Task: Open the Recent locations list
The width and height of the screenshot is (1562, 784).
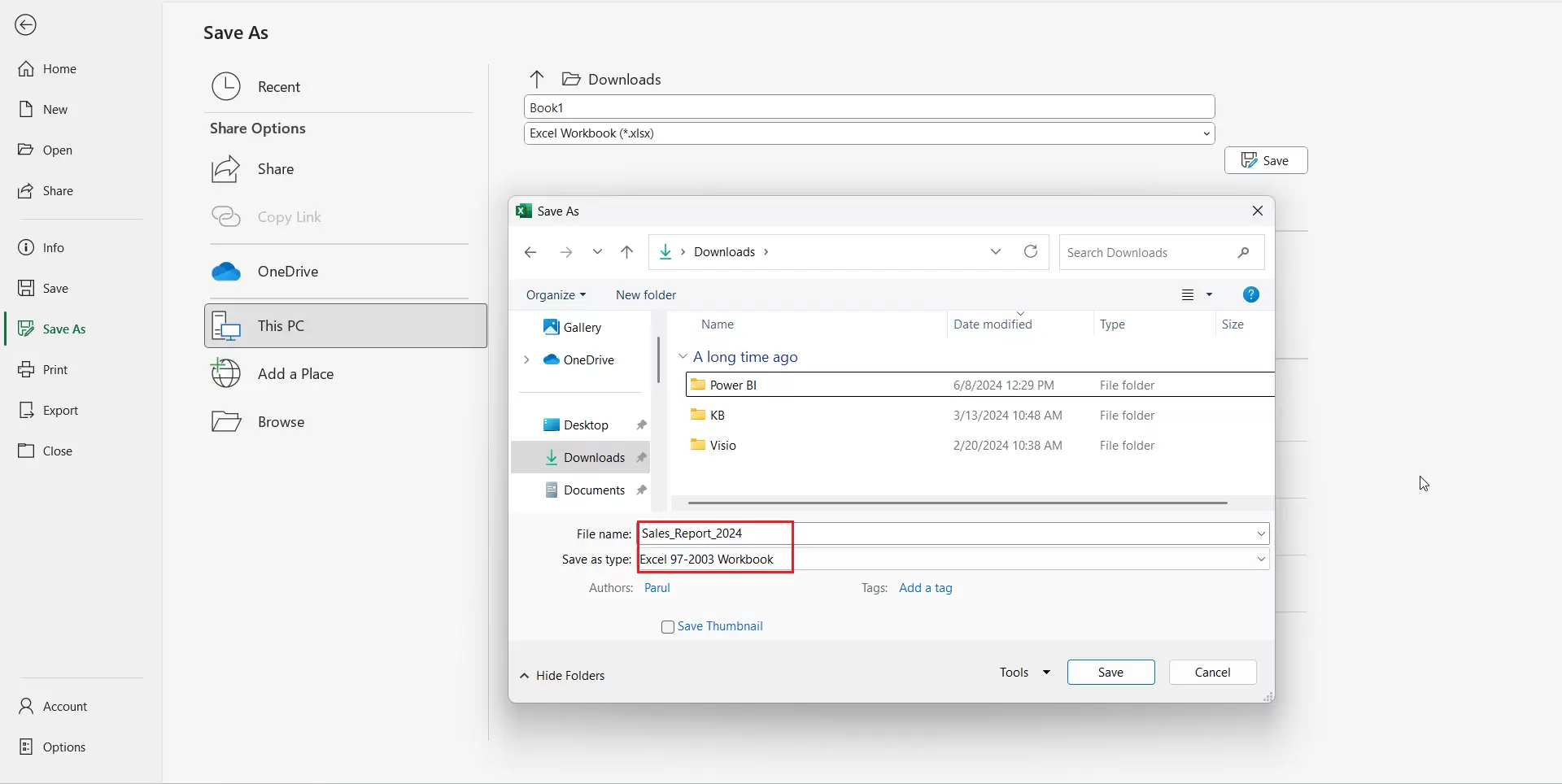Action: 346,86
